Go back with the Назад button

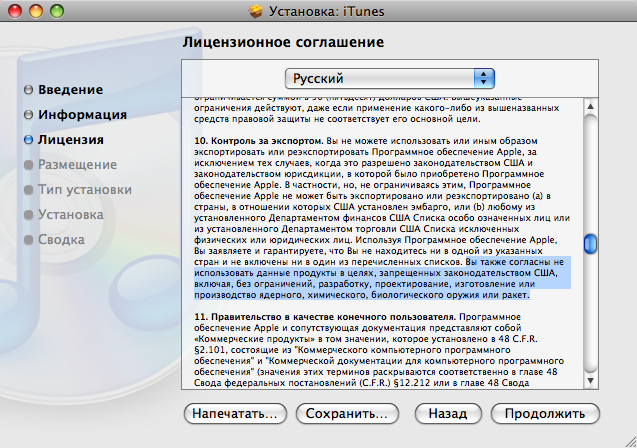[x=441, y=412]
